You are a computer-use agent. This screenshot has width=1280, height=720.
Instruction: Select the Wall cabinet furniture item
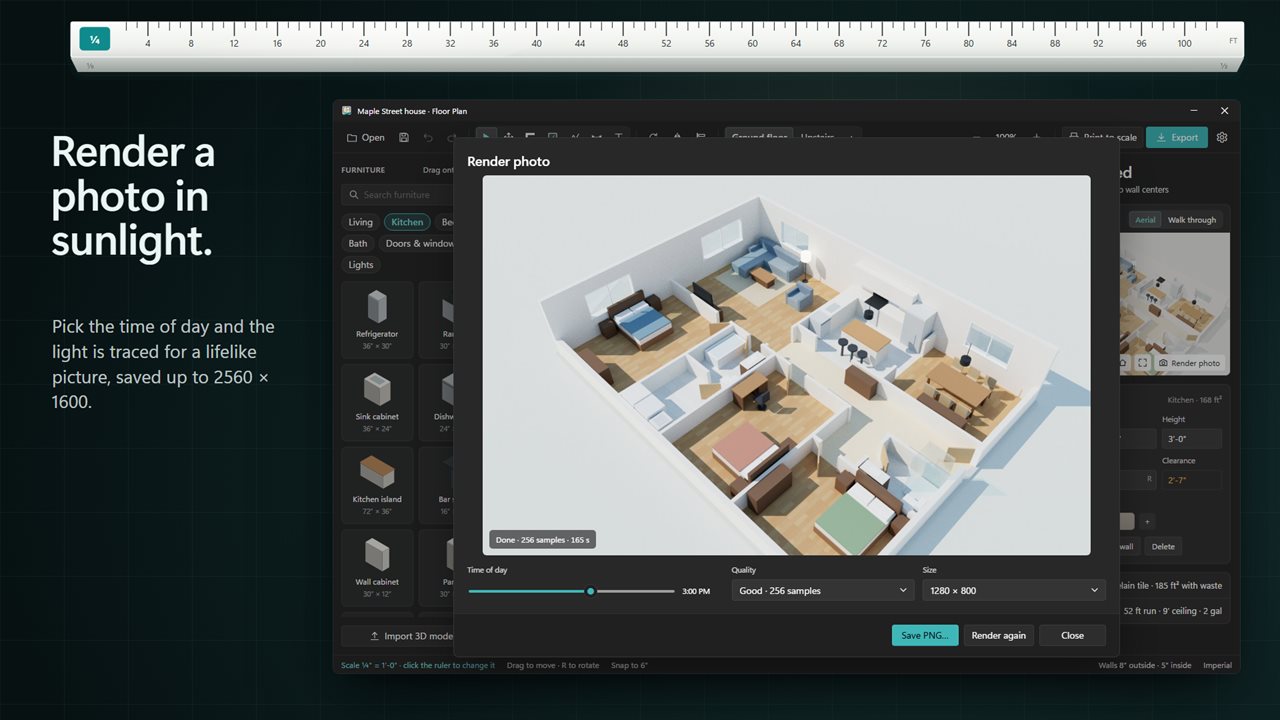point(377,568)
